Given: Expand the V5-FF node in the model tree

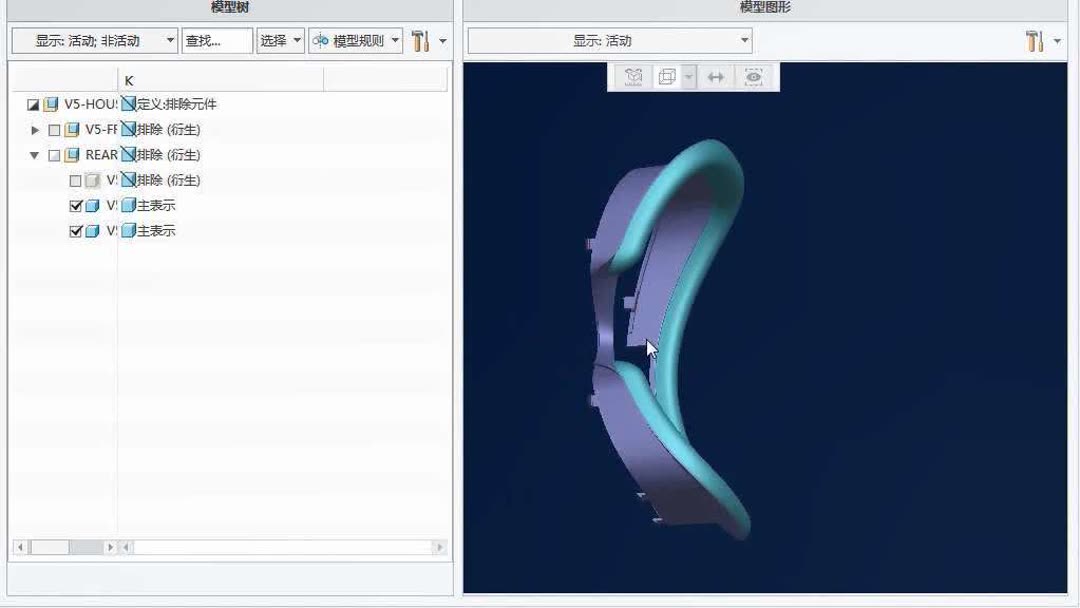Looking at the screenshot, I should [x=33, y=129].
